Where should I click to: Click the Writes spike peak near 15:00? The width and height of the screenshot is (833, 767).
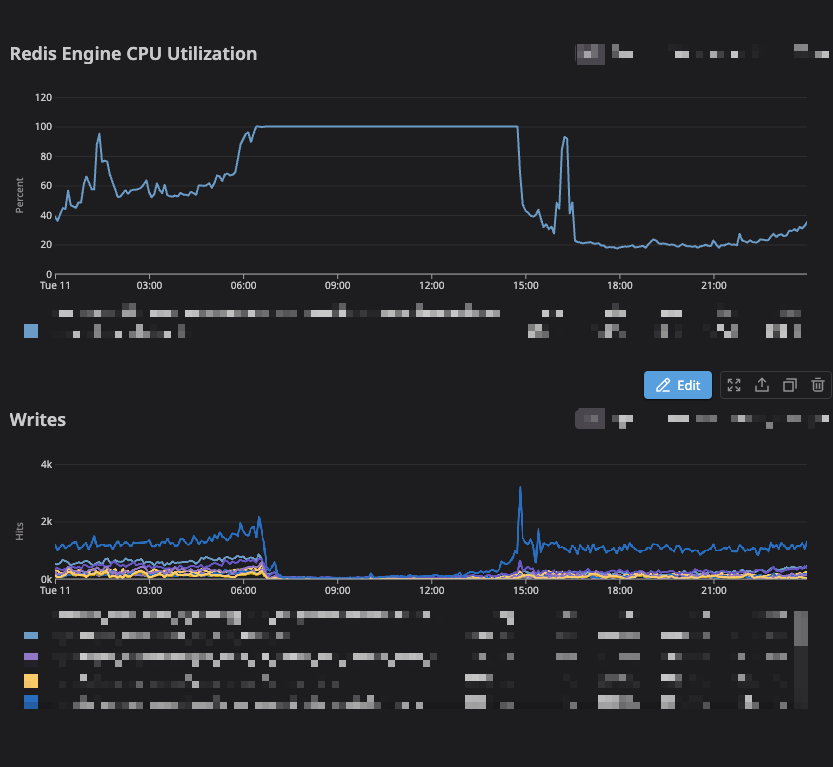520,488
